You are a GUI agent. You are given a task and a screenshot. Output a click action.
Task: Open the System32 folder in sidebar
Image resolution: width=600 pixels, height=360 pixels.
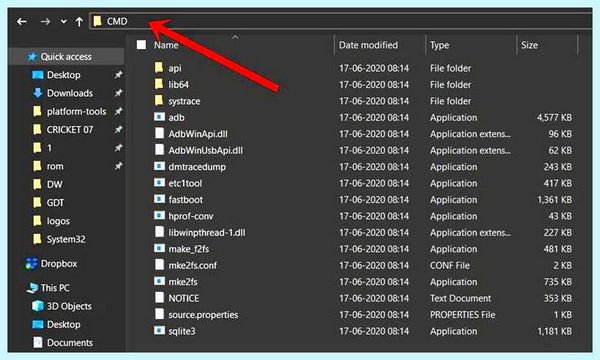click(66, 239)
